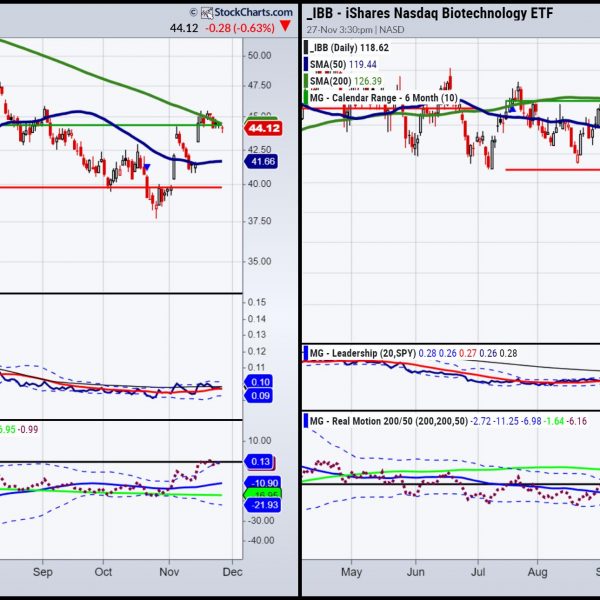The height and width of the screenshot is (600, 600).
Task: Select the SMA(50) 119.44 legend entry
Action: [343, 64]
